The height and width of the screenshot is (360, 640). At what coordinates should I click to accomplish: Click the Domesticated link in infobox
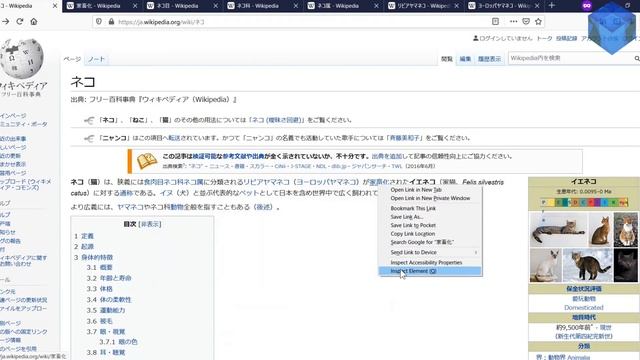pos(584,307)
